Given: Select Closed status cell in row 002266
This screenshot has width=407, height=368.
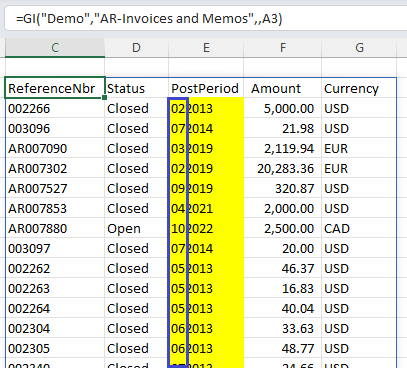Looking at the screenshot, I should 137,108.
